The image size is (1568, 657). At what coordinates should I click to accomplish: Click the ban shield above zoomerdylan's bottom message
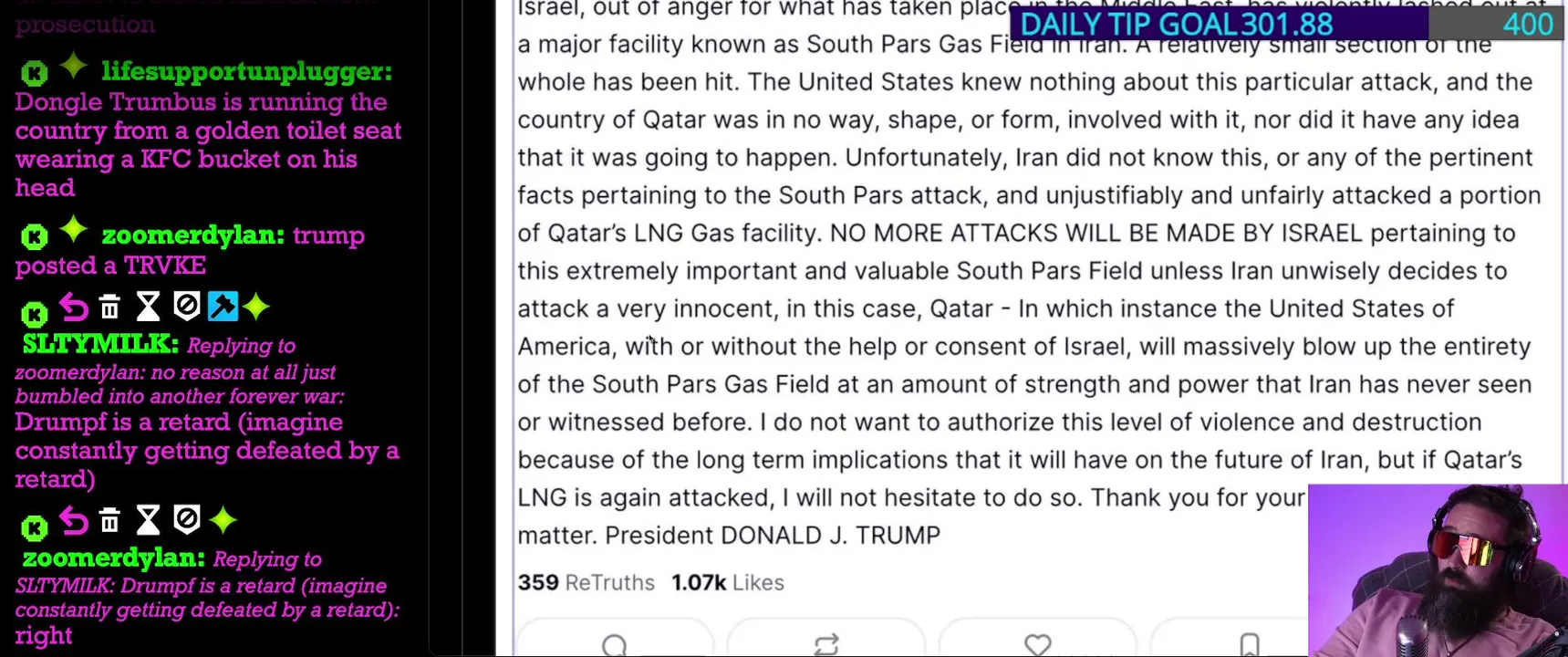[x=186, y=520]
